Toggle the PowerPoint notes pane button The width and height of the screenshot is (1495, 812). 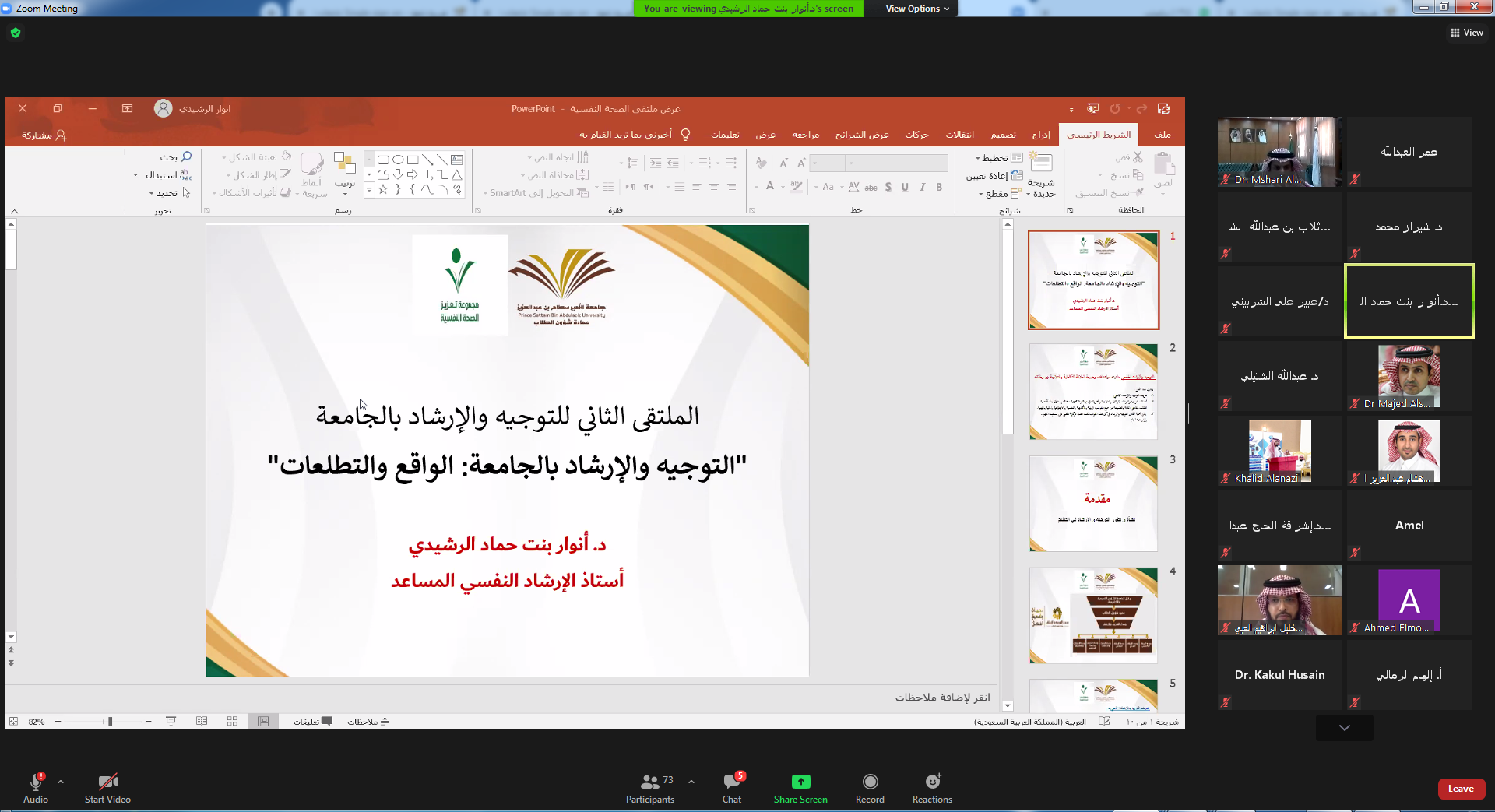[x=368, y=722]
